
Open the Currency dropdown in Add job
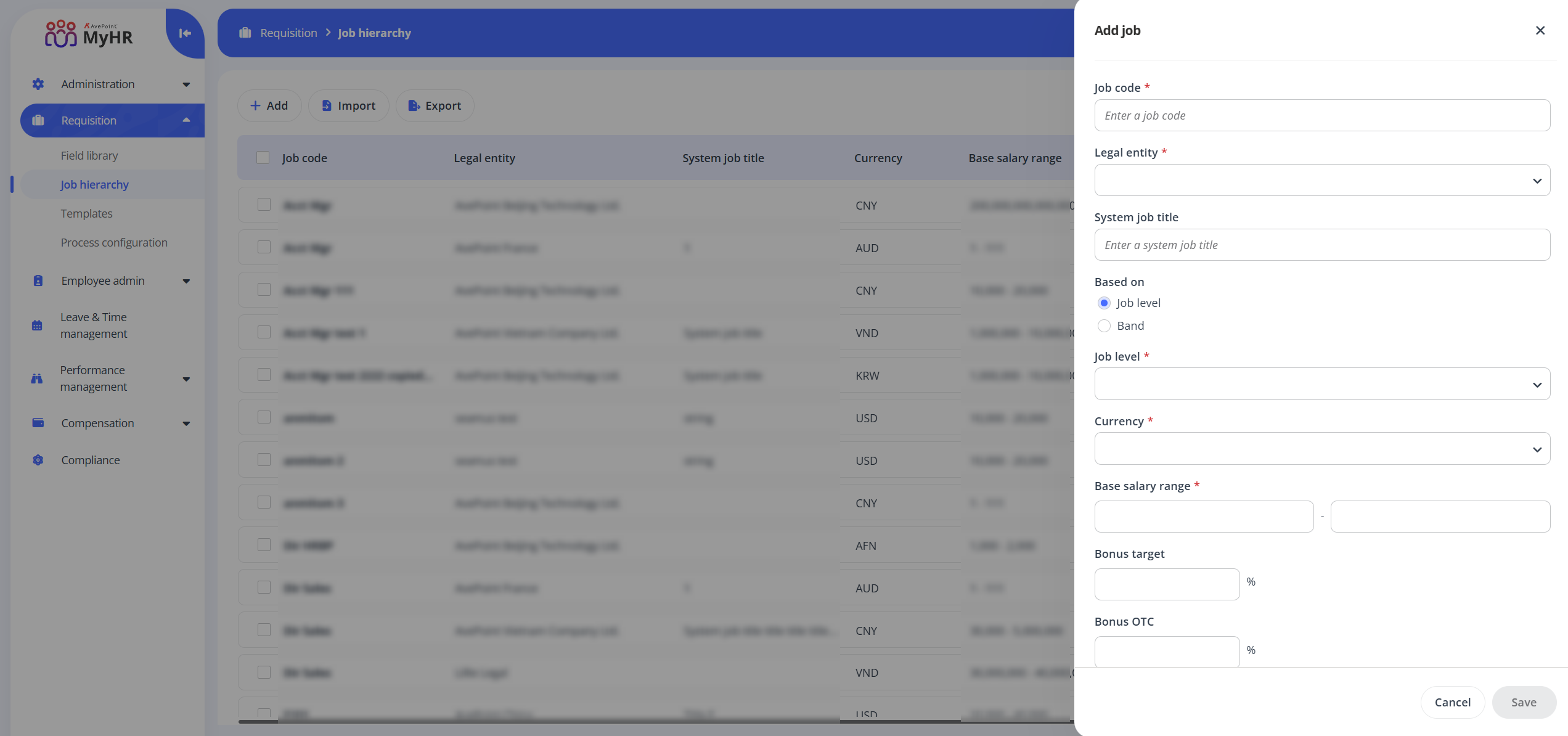coord(1322,449)
